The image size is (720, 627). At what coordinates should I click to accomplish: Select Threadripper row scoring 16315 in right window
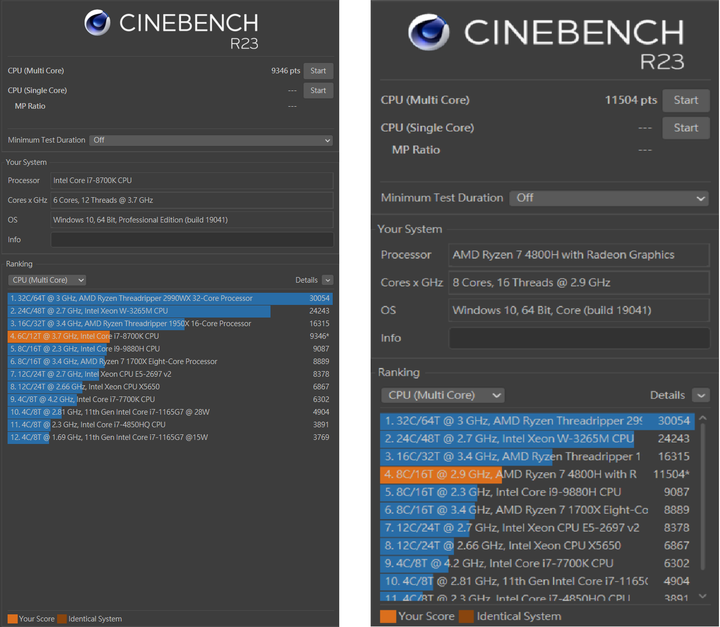[x=537, y=457]
